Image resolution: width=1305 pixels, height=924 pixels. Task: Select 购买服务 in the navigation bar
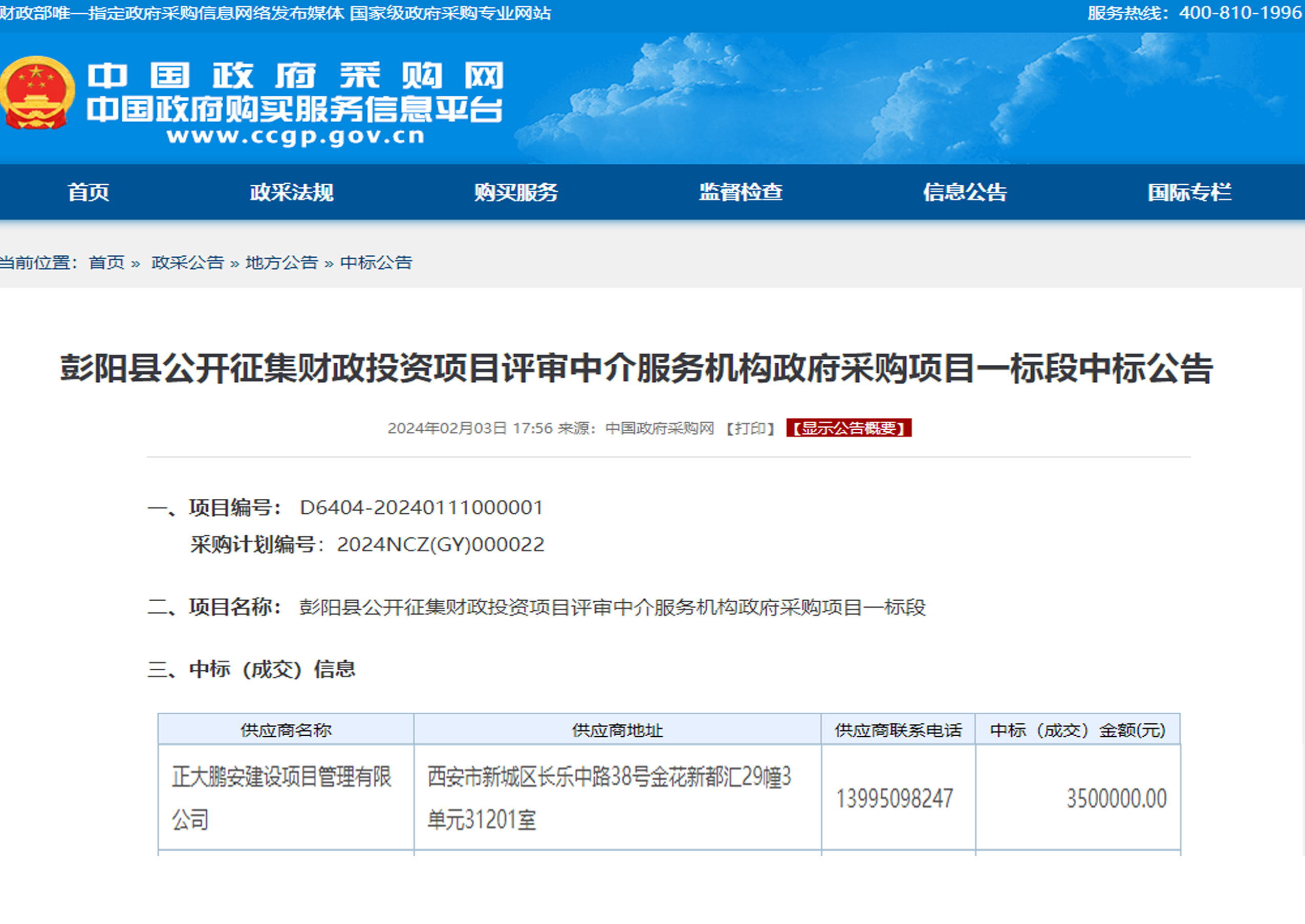[x=516, y=192]
